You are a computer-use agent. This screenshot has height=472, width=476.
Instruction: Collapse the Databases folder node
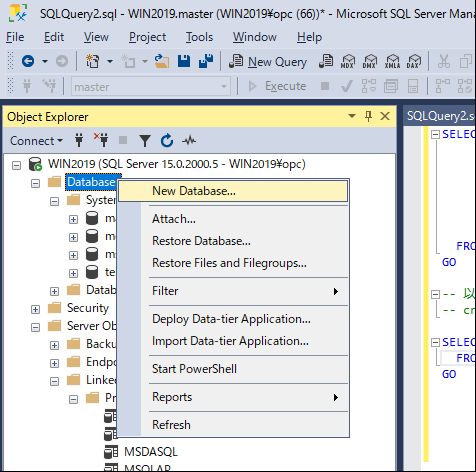pos(35,183)
